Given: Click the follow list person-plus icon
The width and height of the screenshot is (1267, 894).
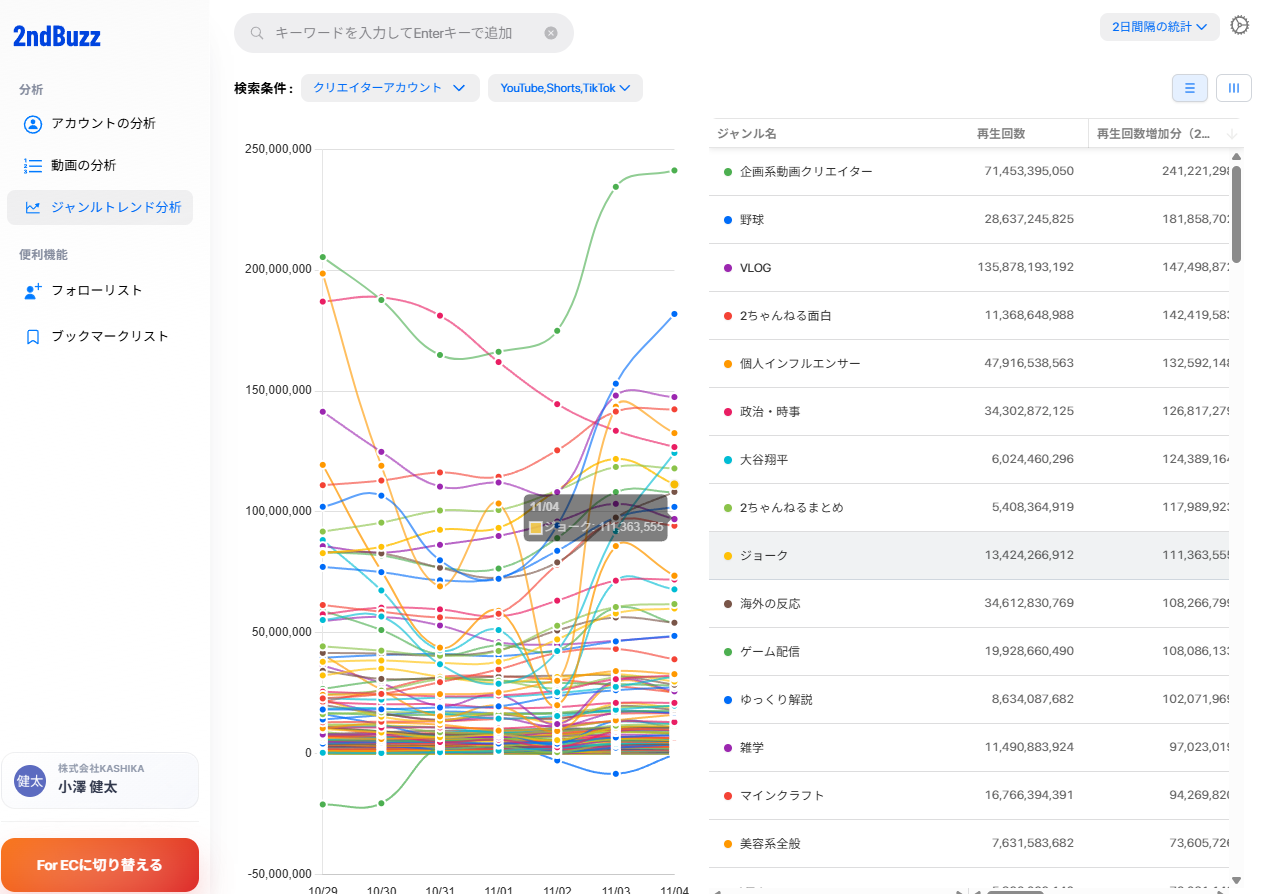Looking at the screenshot, I should coord(33,291).
